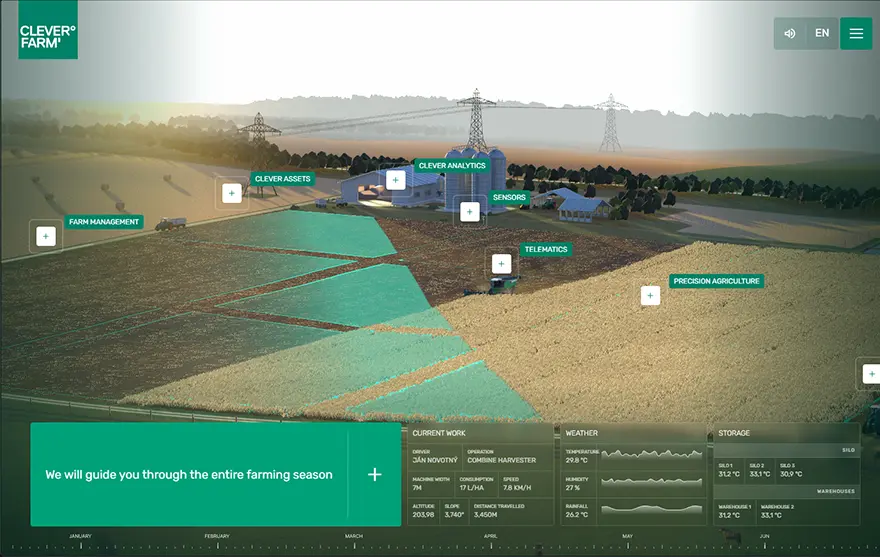Image resolution: width=880 pixels, height=557 pixels.
Task: Open the EN language selector
Action: 822,33
